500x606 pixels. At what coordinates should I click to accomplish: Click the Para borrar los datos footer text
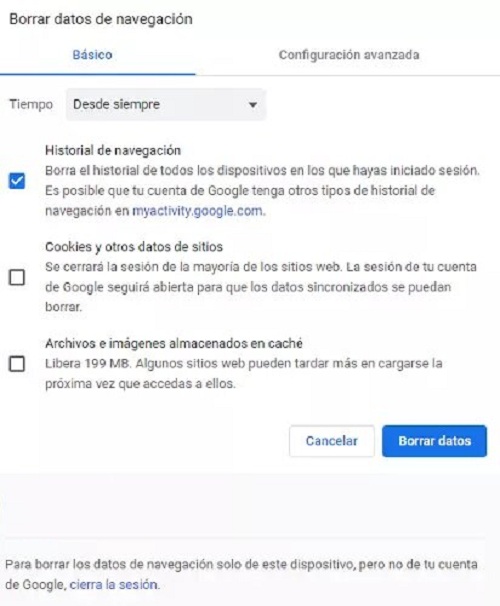click(241, 574)
